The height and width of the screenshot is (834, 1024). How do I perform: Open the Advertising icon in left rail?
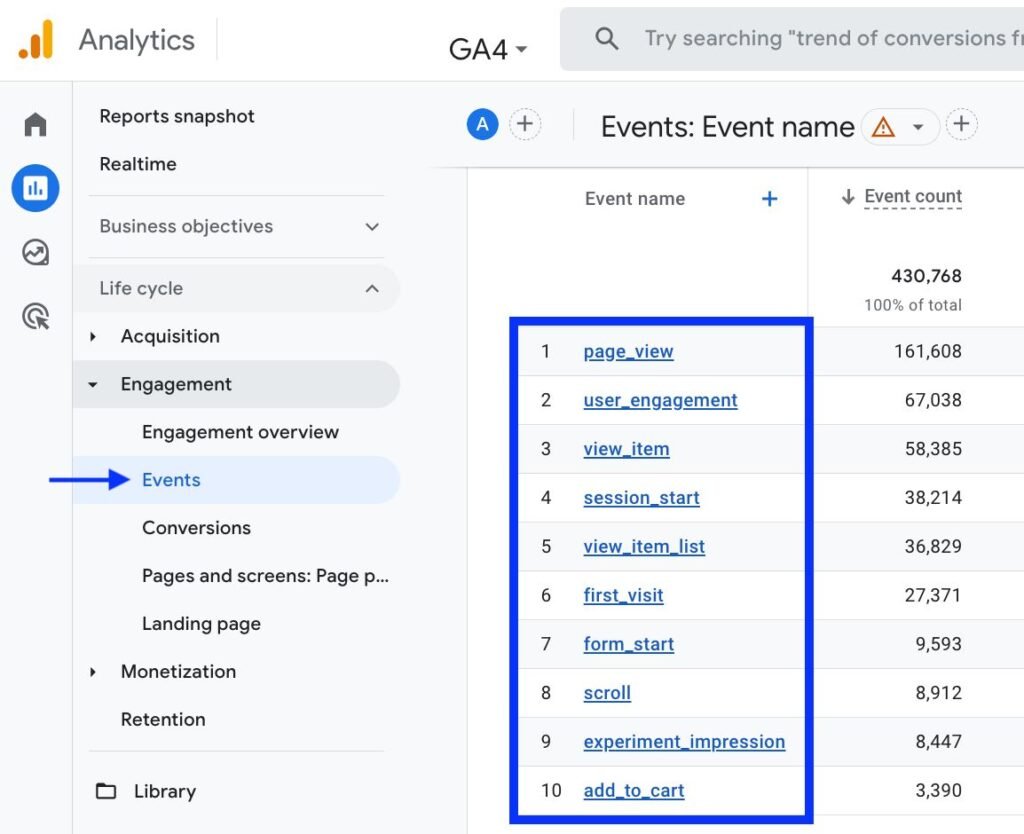[x=36, y=318]
